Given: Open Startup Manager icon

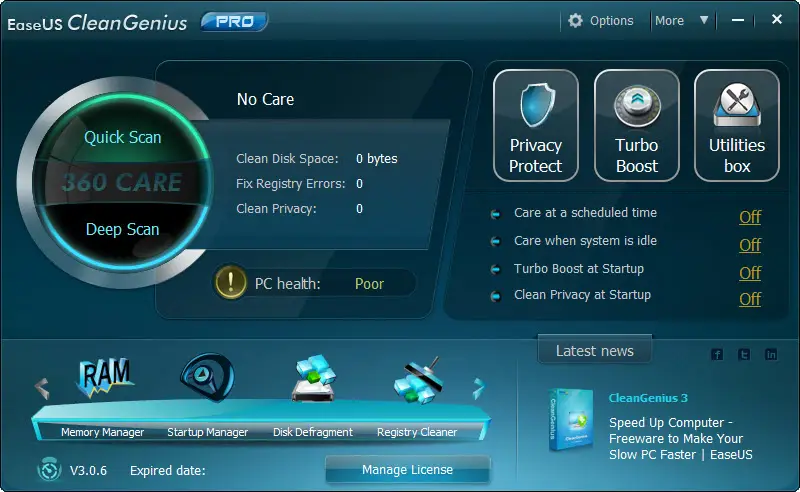Looking at the screenshot, I should pos(208,377).
